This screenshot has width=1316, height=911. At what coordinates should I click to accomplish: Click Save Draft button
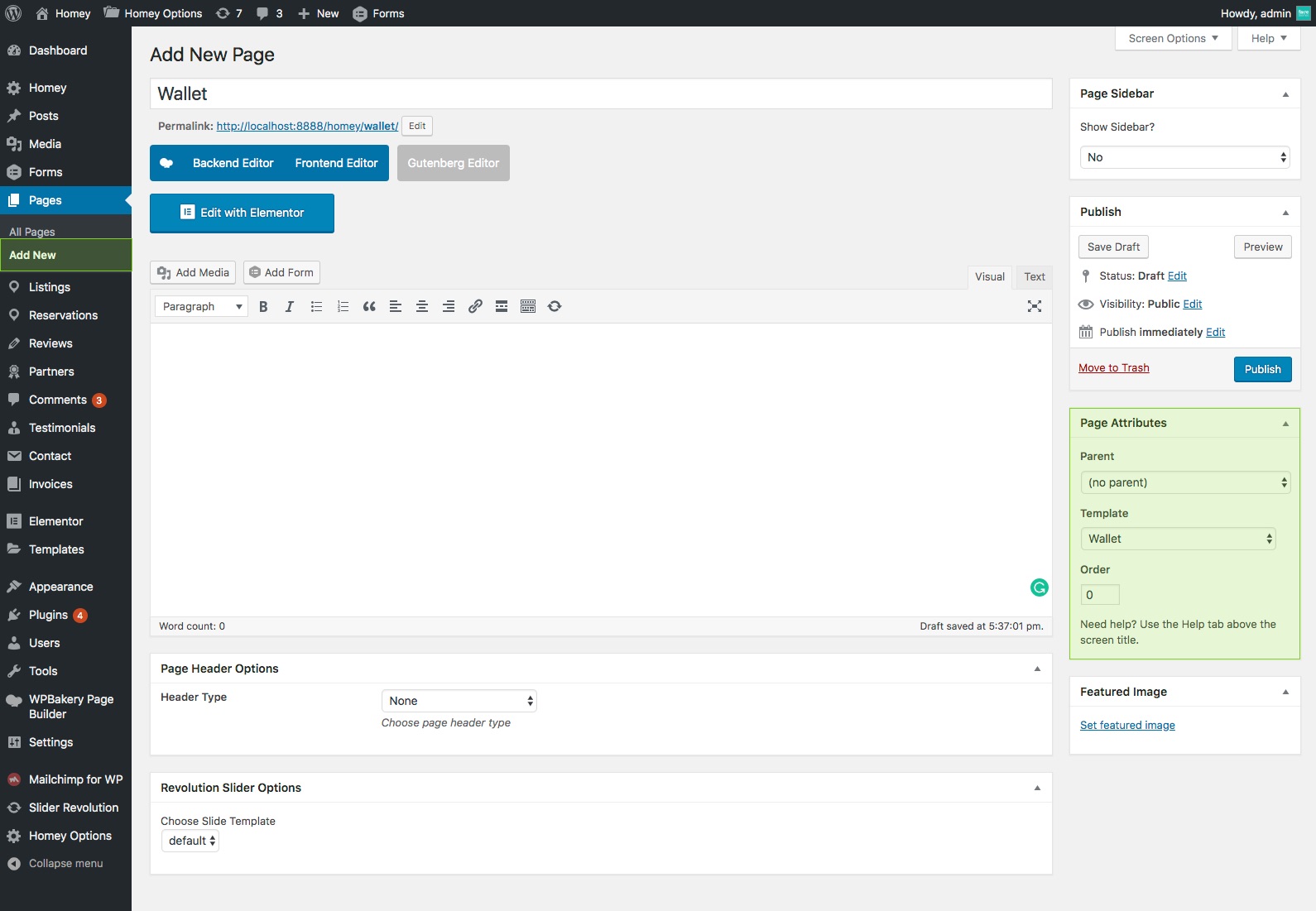[x=1113, y=247]
